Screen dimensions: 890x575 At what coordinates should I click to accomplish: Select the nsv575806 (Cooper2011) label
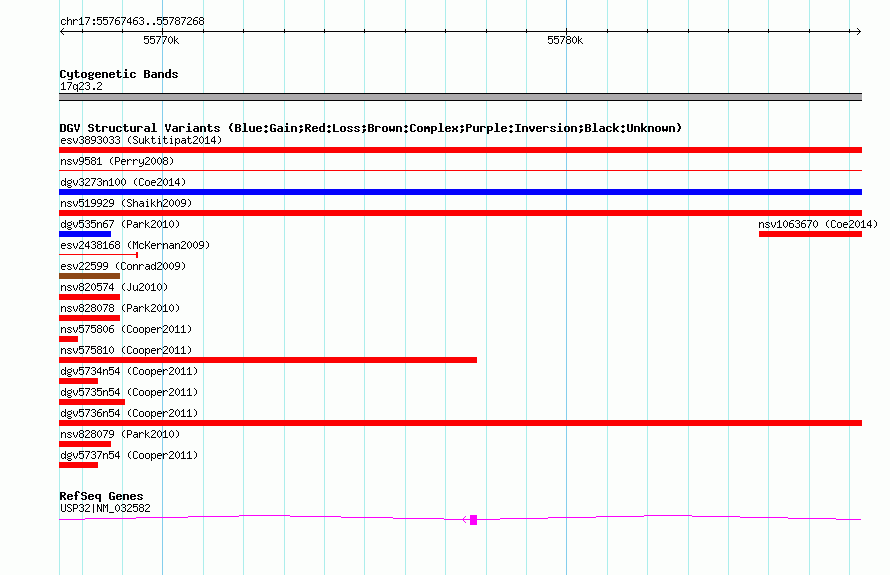coord(126,329)
